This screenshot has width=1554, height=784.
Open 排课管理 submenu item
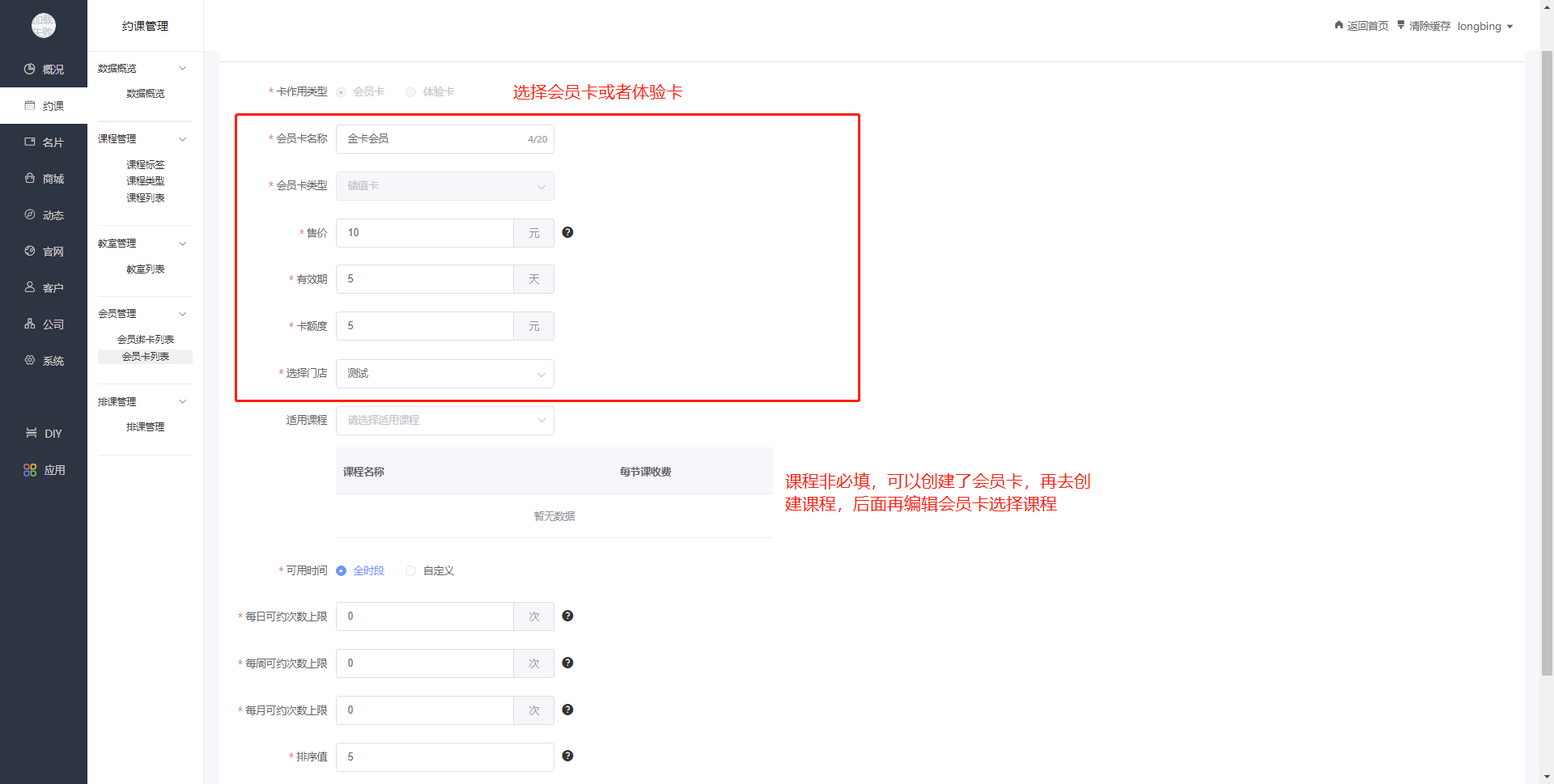pos(145,427)
